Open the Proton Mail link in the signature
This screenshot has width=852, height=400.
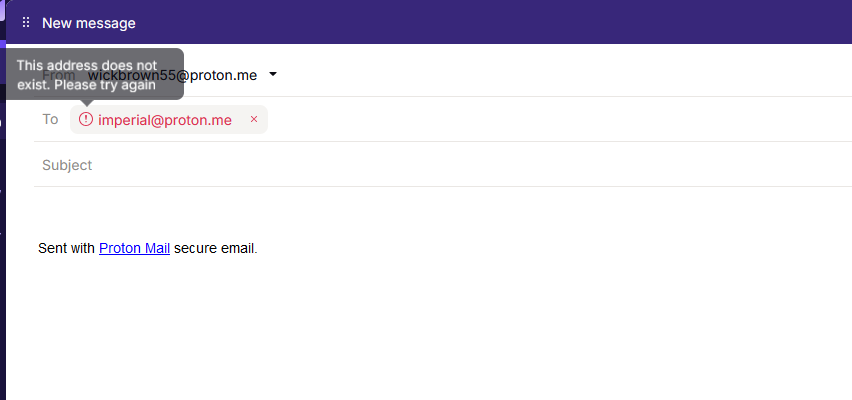tap(134, 248)
